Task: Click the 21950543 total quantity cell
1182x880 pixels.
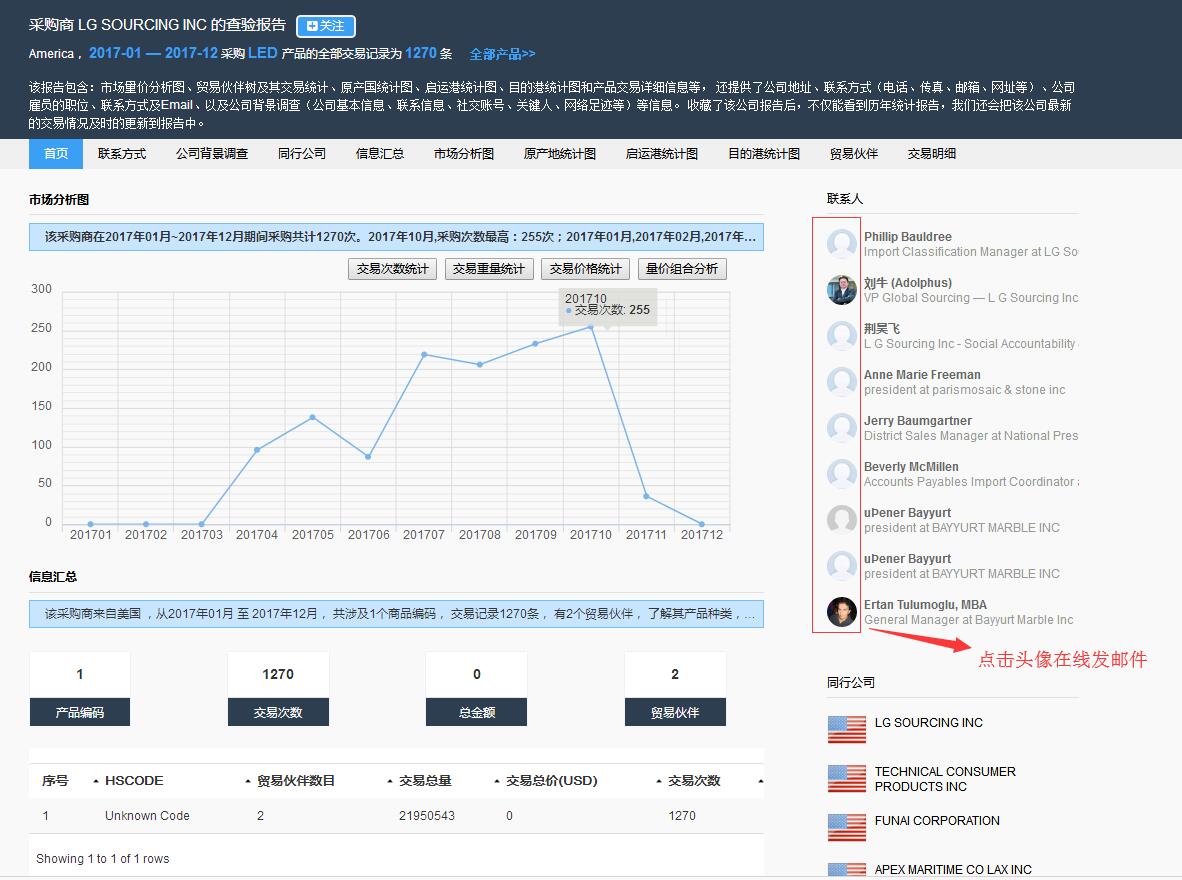Action: (x=427, y=816)
